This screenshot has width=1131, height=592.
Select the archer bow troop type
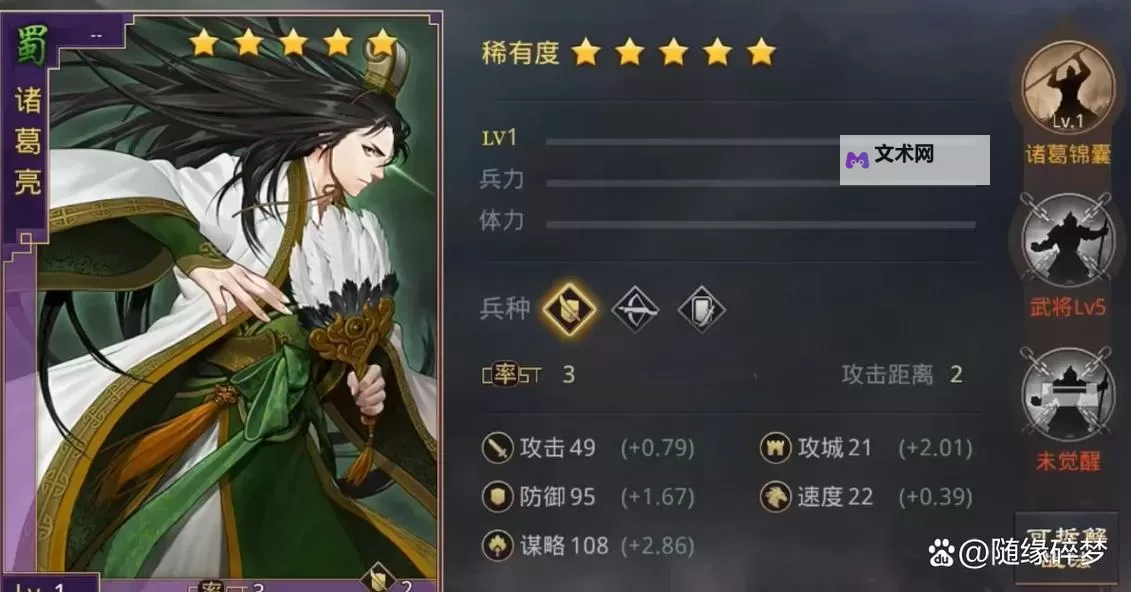(635, 309)
